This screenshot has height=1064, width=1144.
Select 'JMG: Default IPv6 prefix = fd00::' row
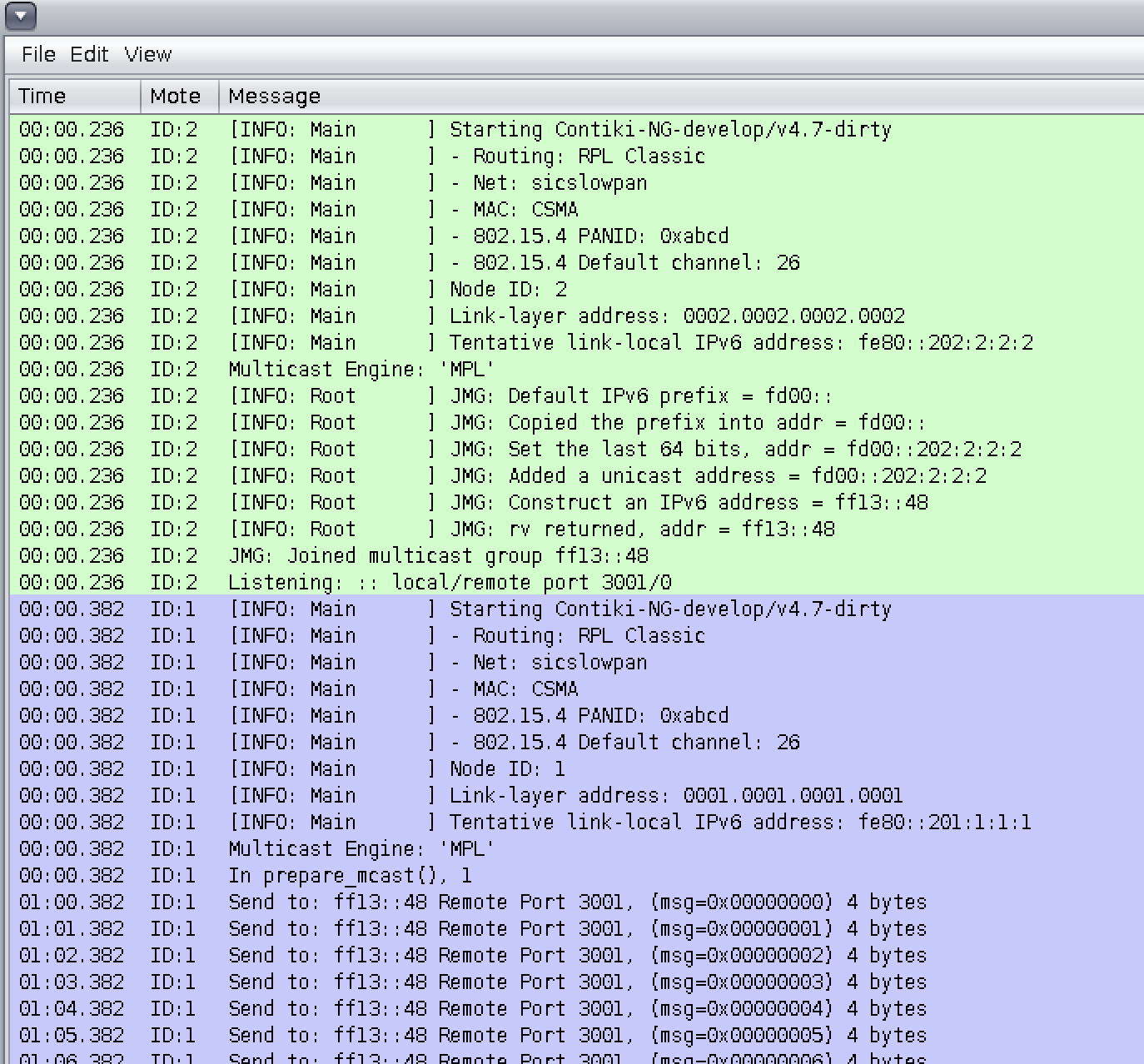click(x=577, y=395)
